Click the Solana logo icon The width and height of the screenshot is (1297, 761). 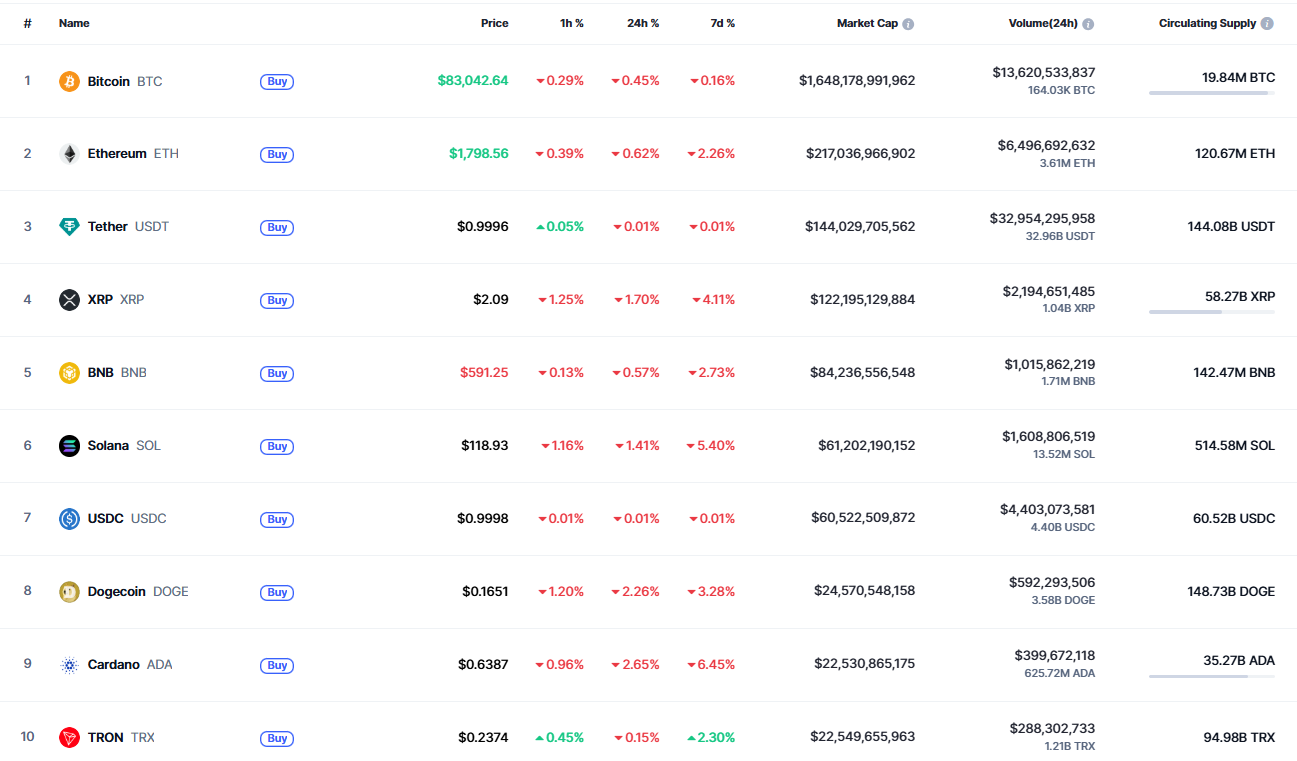point(69,446)
